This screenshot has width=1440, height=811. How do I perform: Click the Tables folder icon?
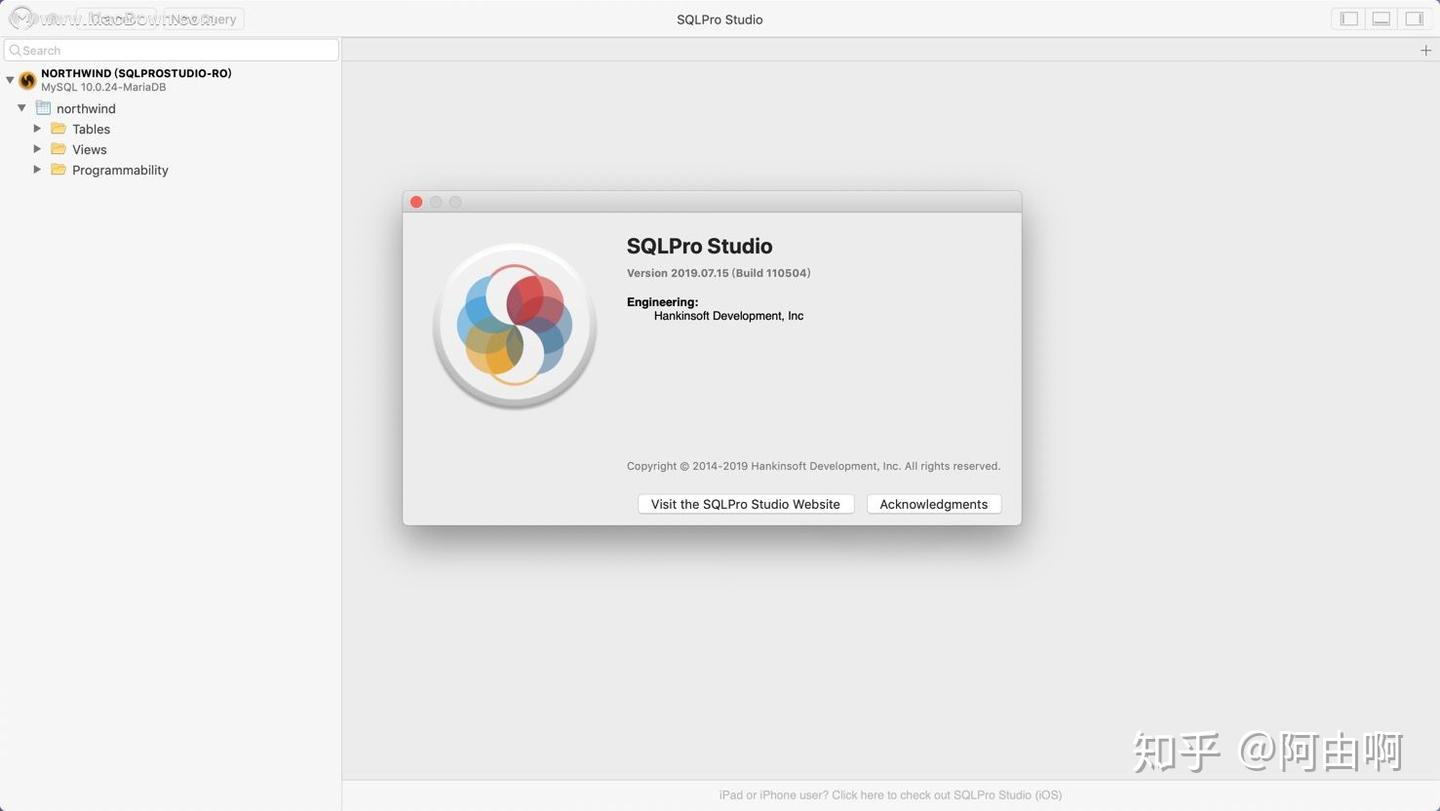[59, 129]
